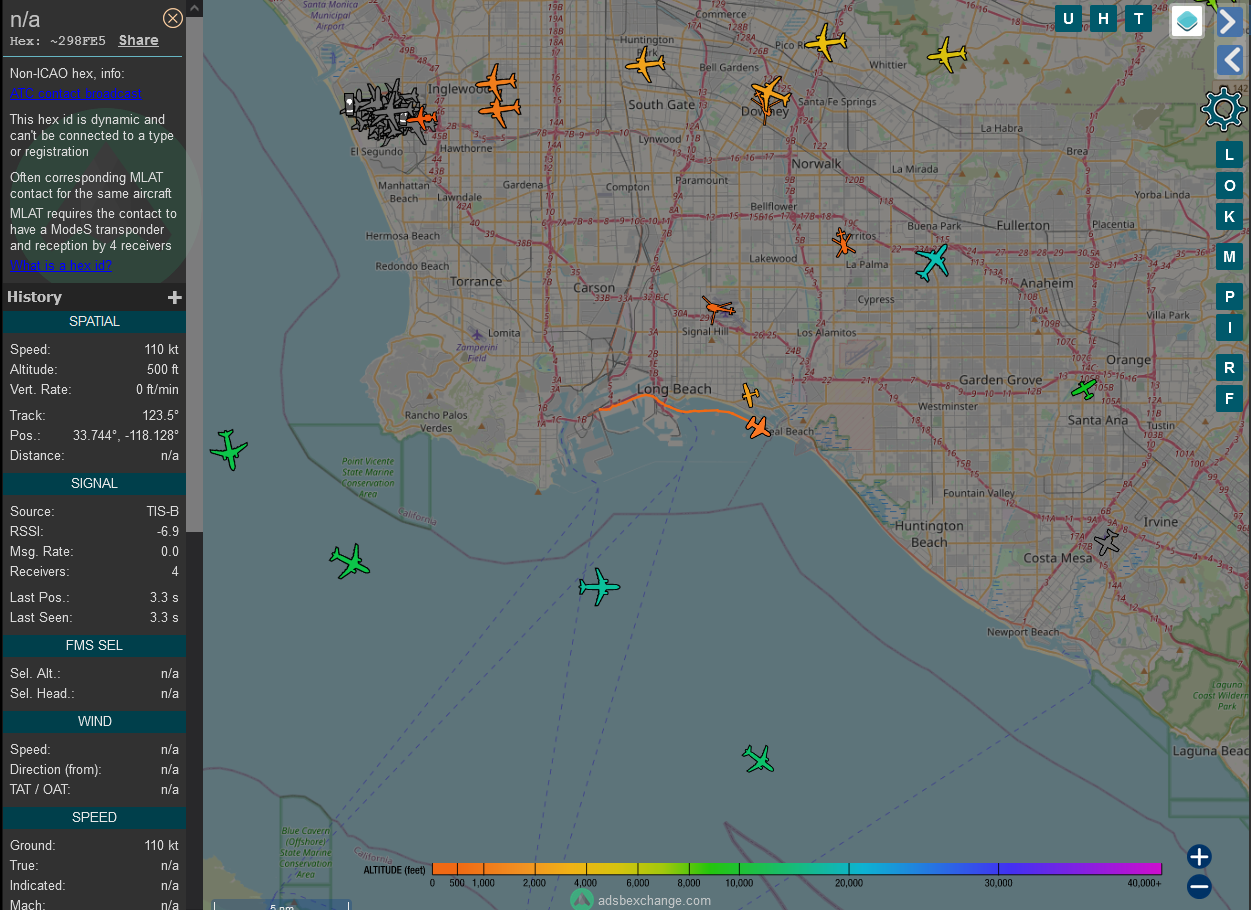Click the RSSI value '-6.9'
1251x910 pixels.
coord(168,532)
